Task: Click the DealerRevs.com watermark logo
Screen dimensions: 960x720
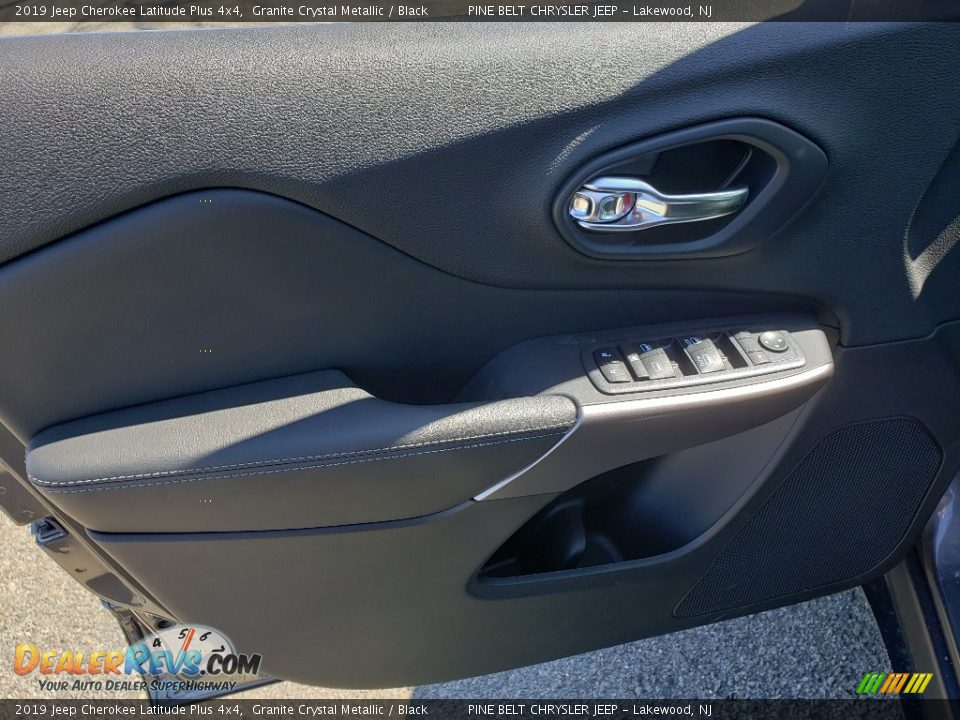Action: [137, 659]
